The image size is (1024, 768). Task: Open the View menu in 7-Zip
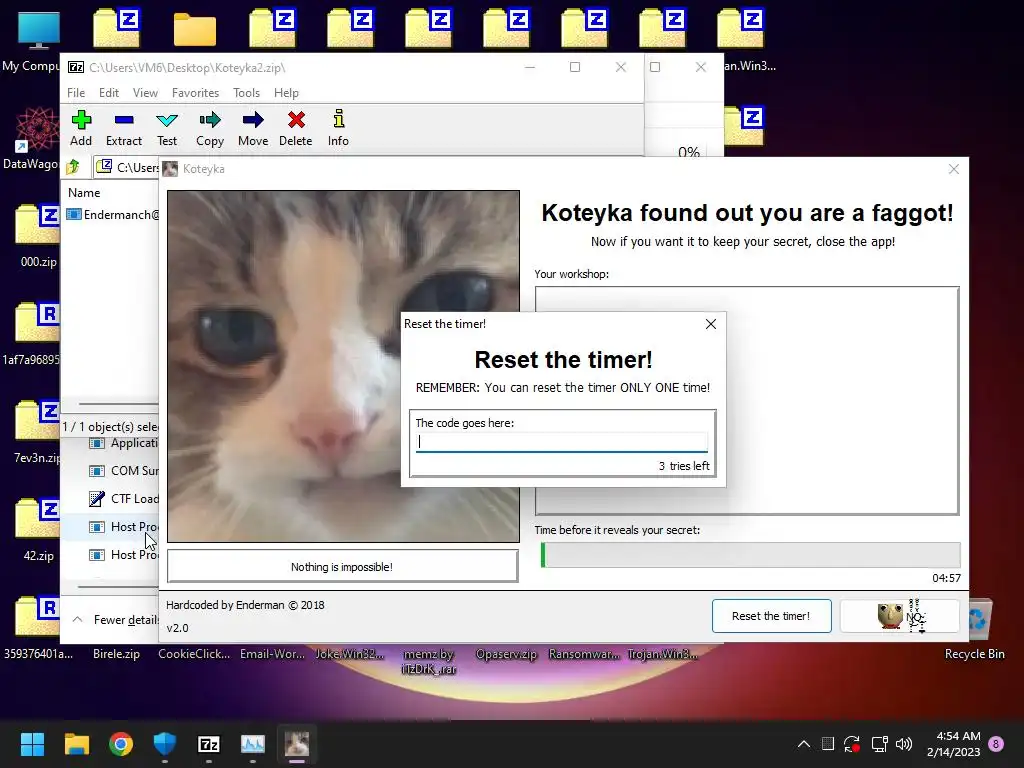(145, 93)
